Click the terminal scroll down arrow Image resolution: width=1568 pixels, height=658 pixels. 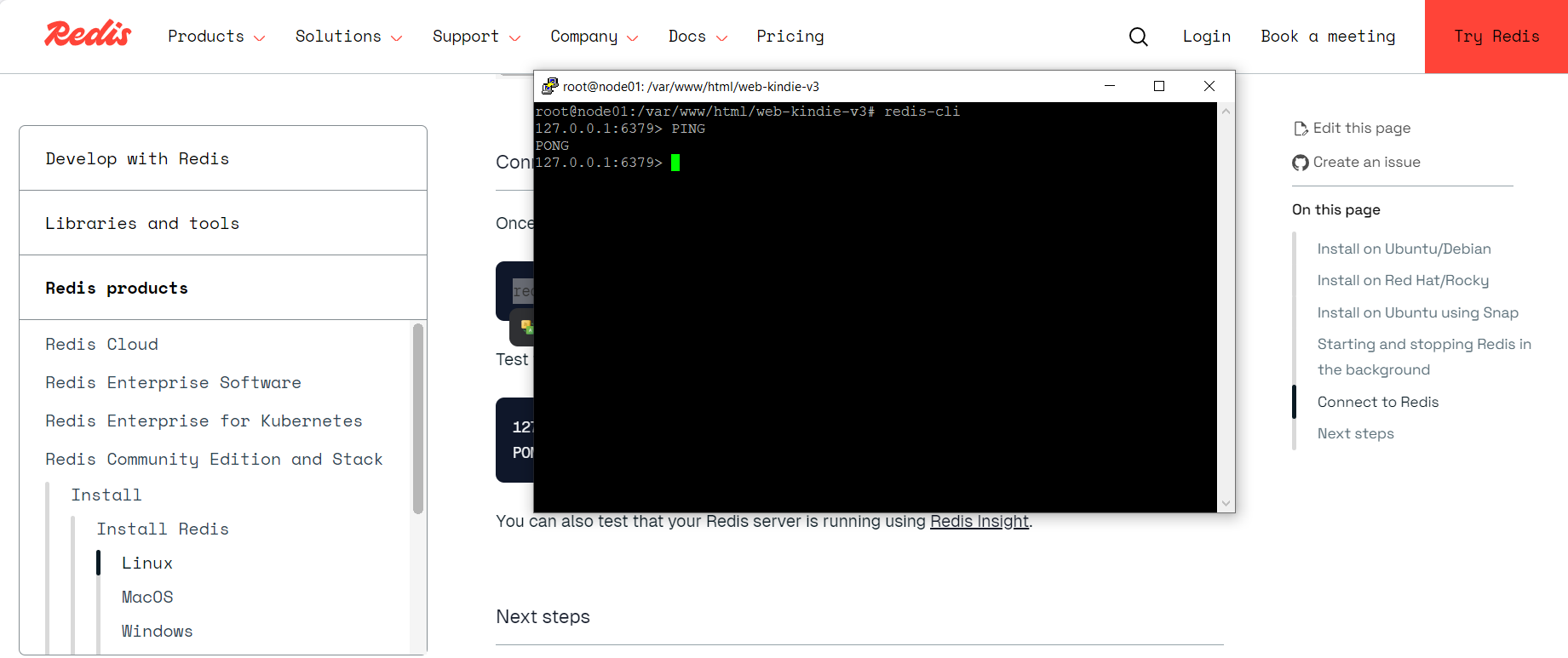[1226, 503]
